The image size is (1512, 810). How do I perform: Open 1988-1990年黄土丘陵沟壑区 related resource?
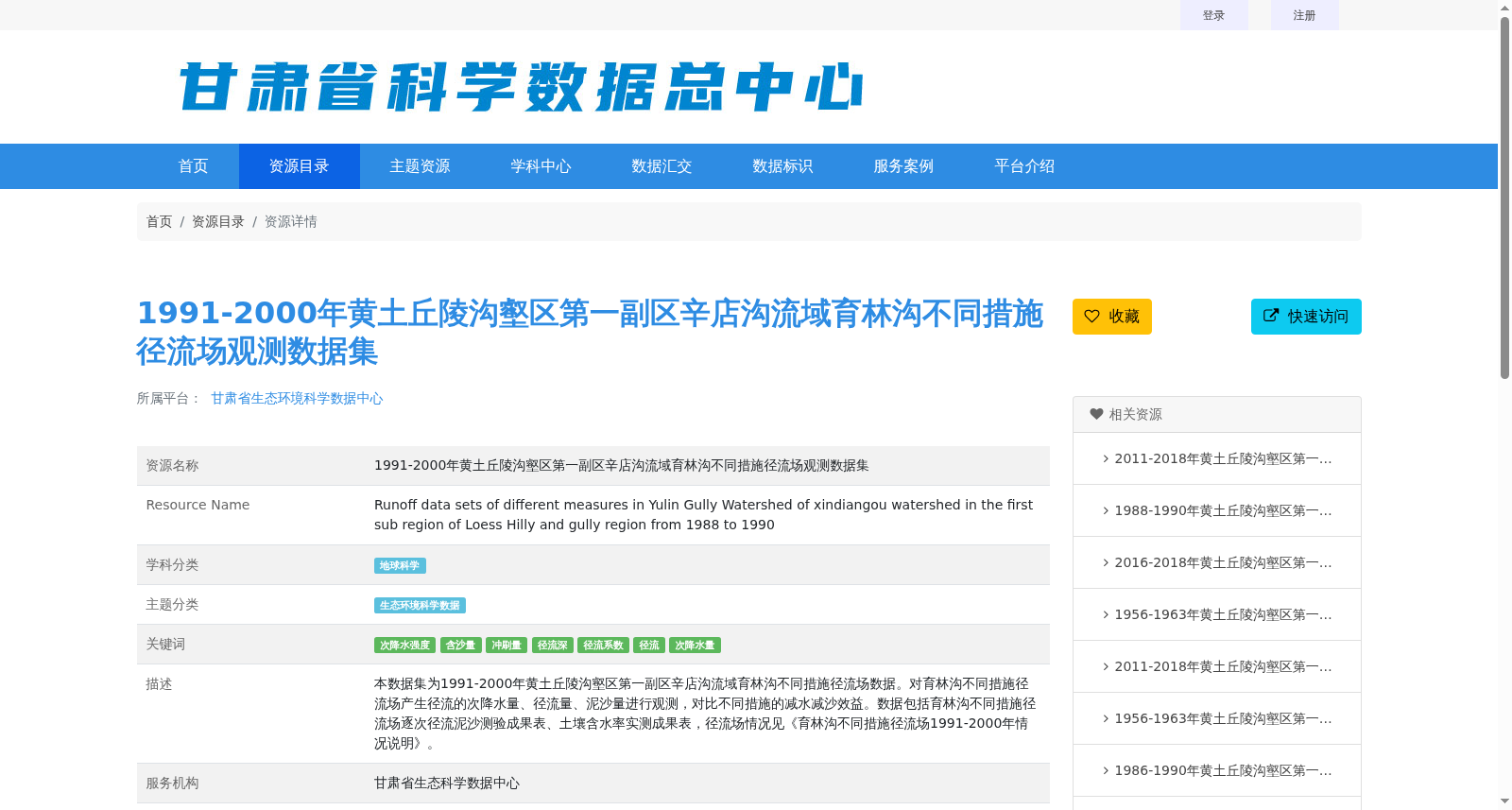tap(1223, 510)
